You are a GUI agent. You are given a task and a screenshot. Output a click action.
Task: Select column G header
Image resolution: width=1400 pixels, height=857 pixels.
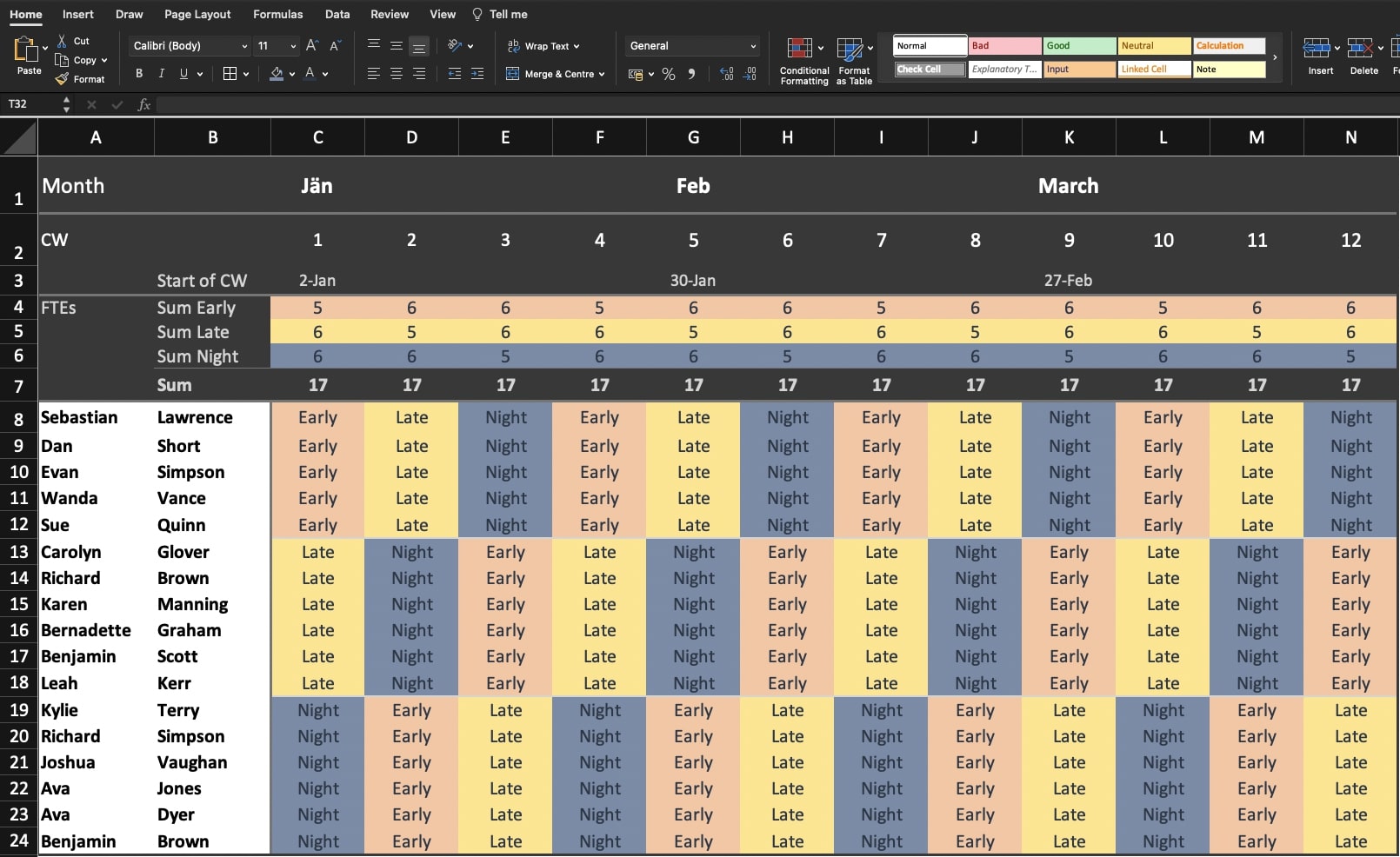coord(693,137)
